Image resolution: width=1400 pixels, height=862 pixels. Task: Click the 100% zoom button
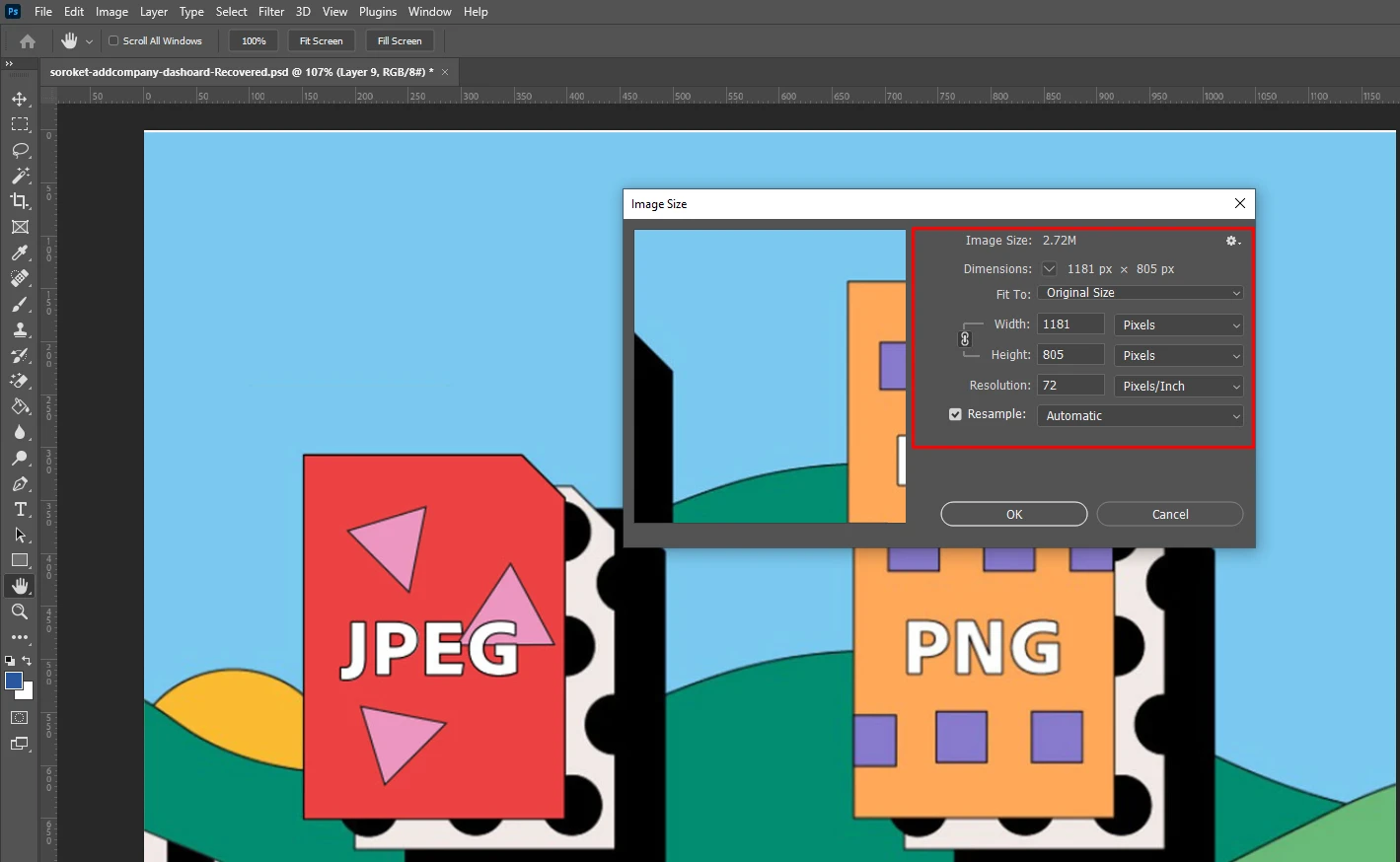(254, 41)
